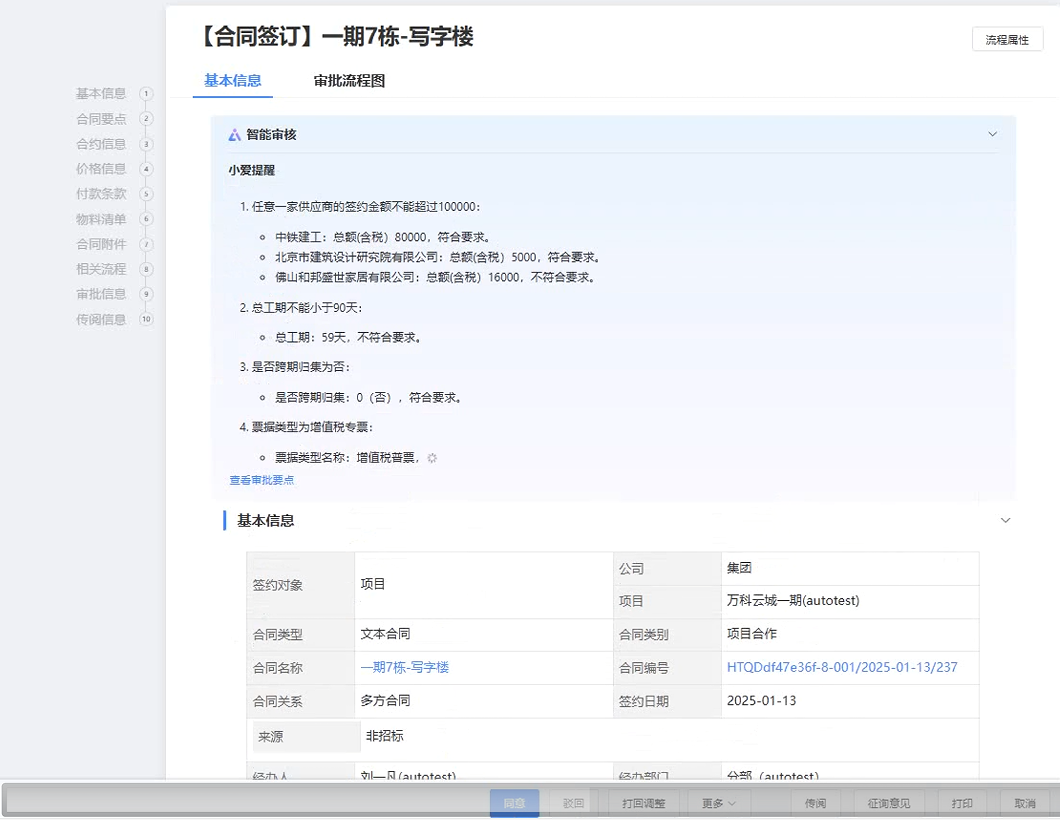Click the 公司 label cell
Screen dimensions: 1060x820
pos(667,569)
